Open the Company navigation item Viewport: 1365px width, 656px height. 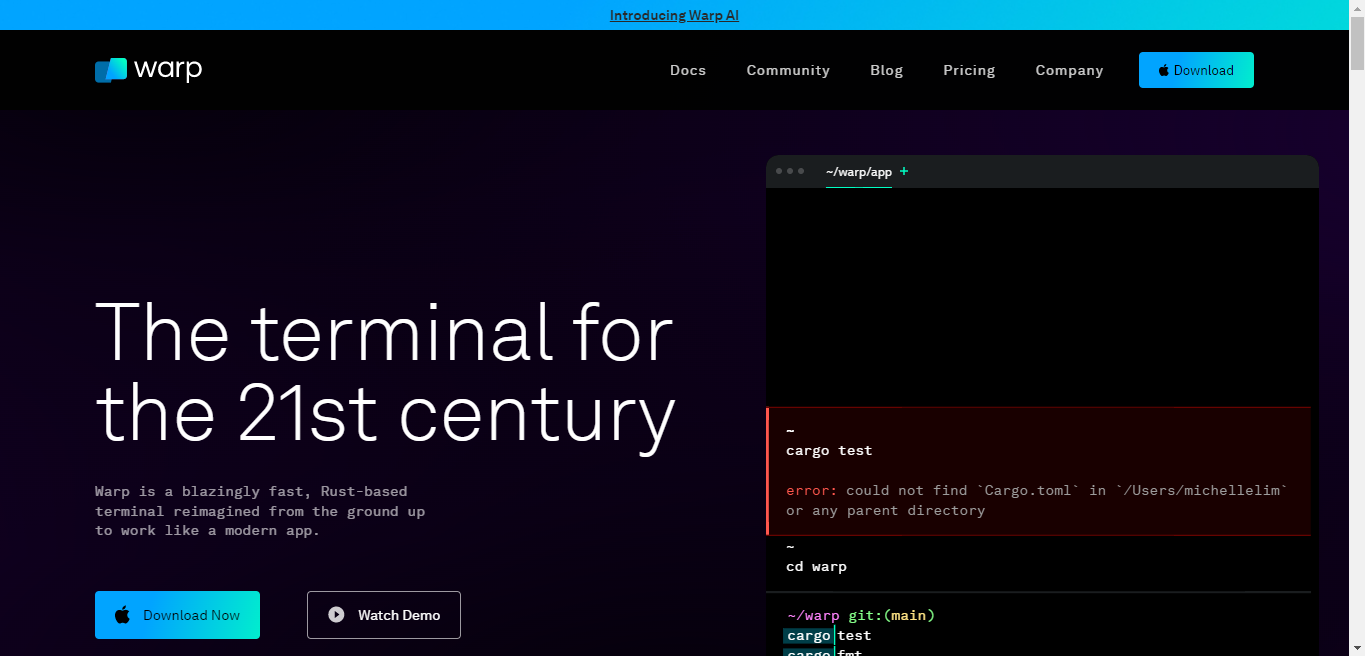[1069, 70]
